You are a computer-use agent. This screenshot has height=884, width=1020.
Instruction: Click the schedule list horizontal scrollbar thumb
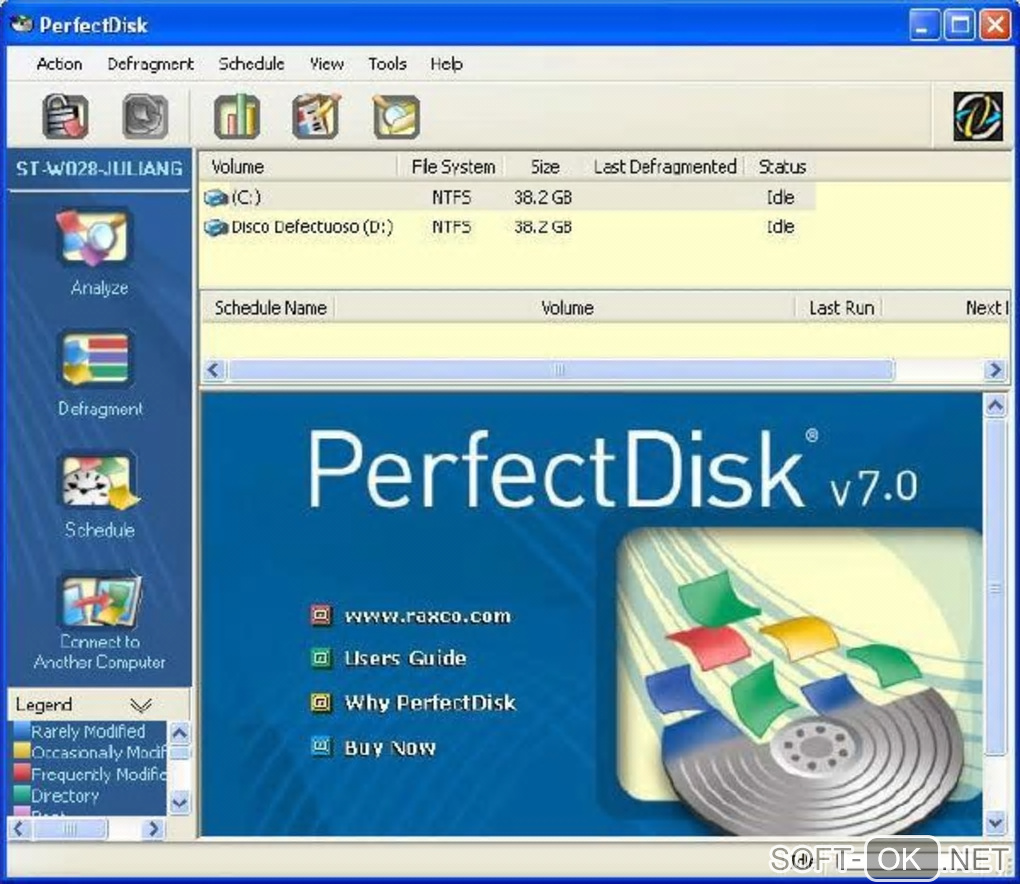(x=561, y=370)
